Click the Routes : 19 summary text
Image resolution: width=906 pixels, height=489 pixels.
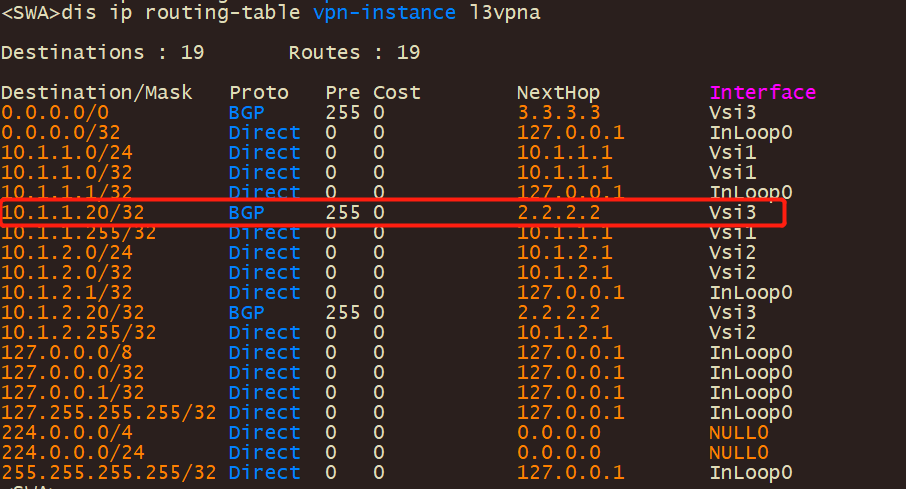pyautogui.click(x=354, y=52)
